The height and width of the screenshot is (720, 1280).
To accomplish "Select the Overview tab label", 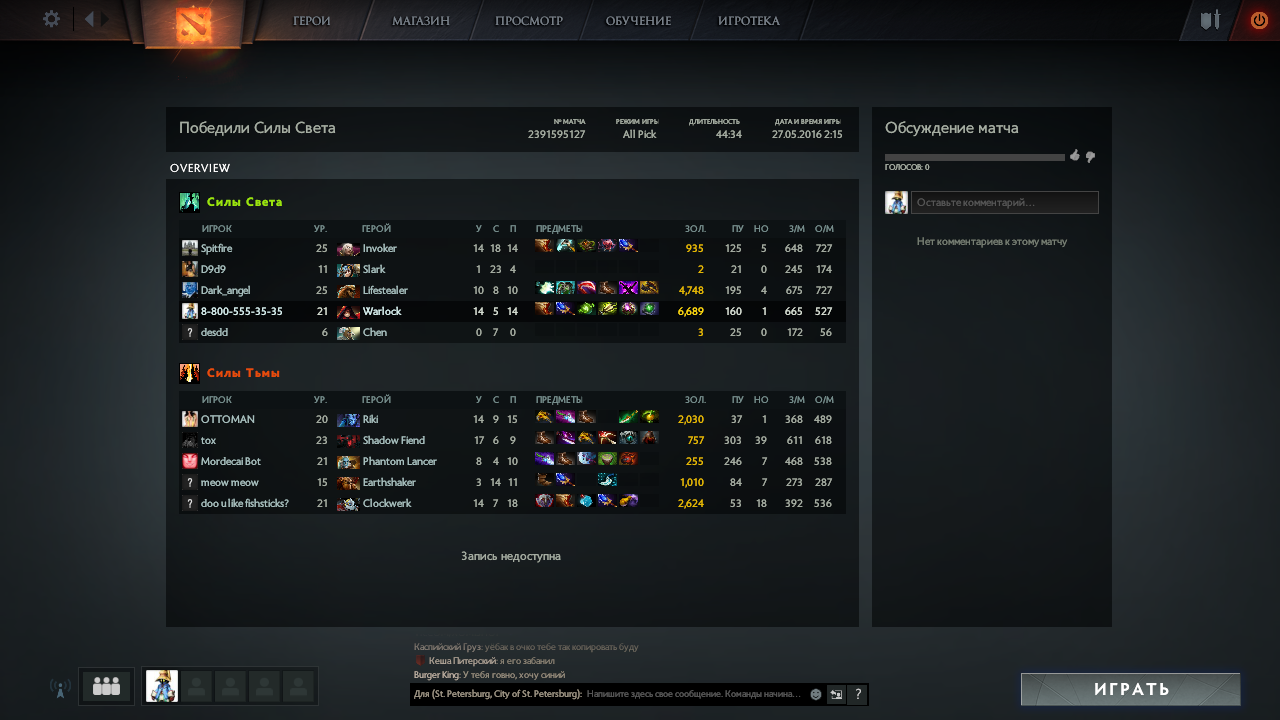I will [200, 168].
